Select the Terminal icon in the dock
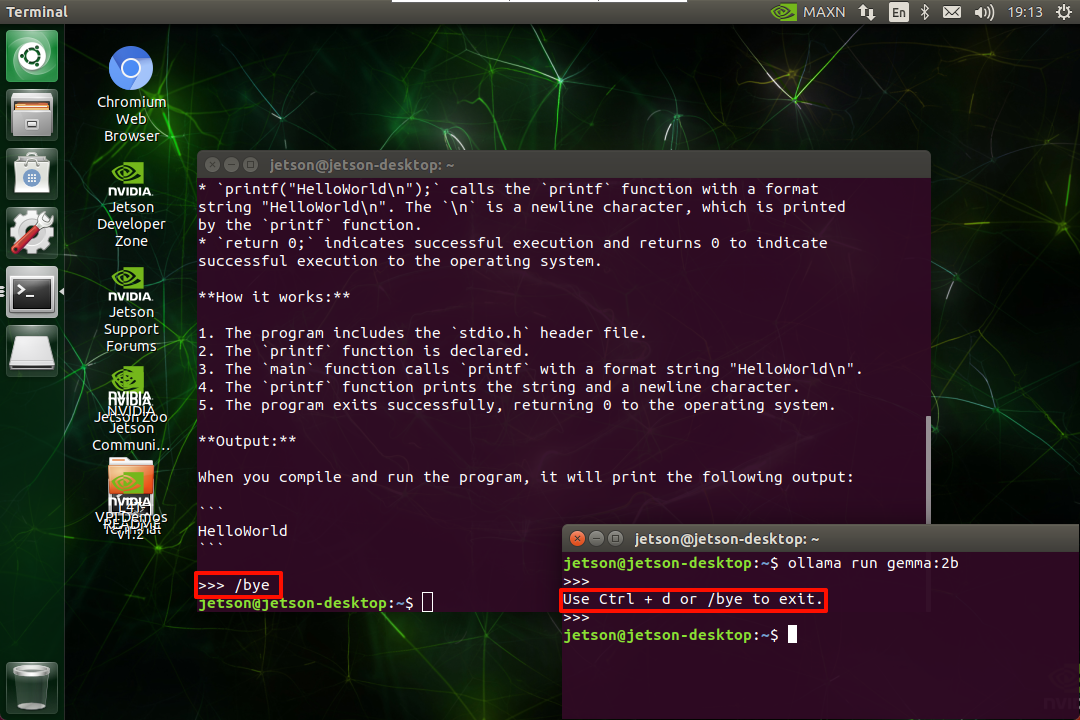Screen dimensions: 1080x720 (32, 292)
